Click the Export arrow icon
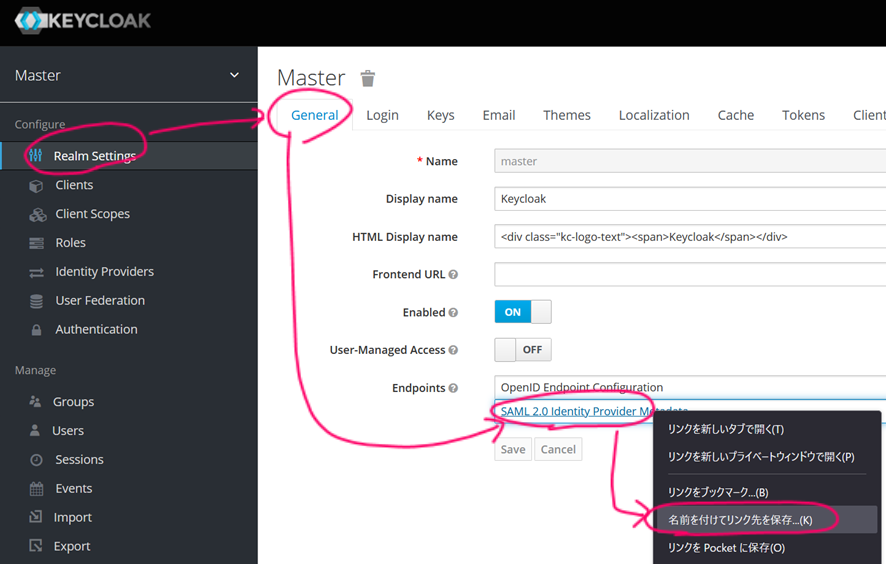The height and width of the screenshot is (564, 886). 36,545
